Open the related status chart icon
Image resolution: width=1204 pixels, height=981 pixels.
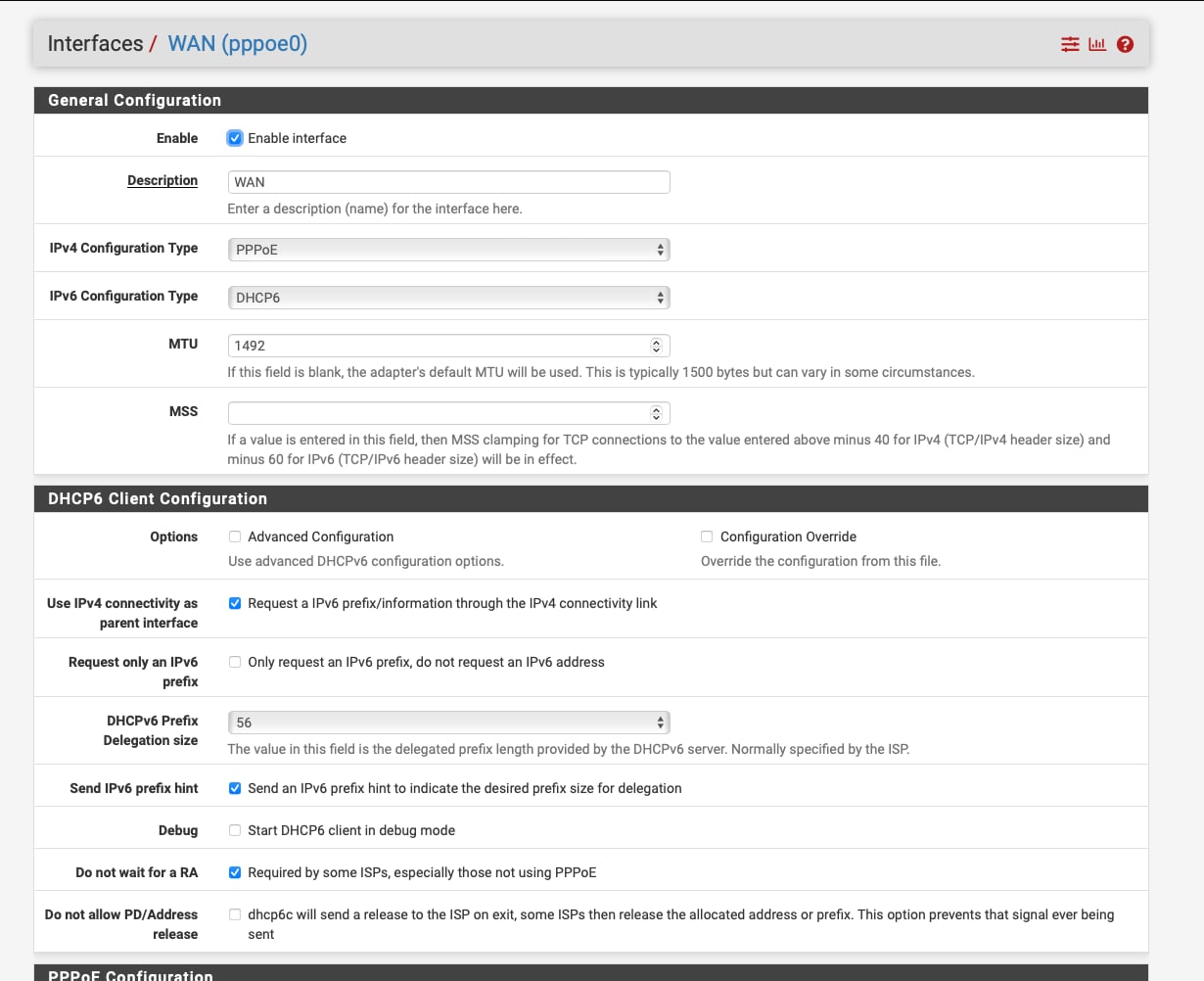tap(1097, 44)
